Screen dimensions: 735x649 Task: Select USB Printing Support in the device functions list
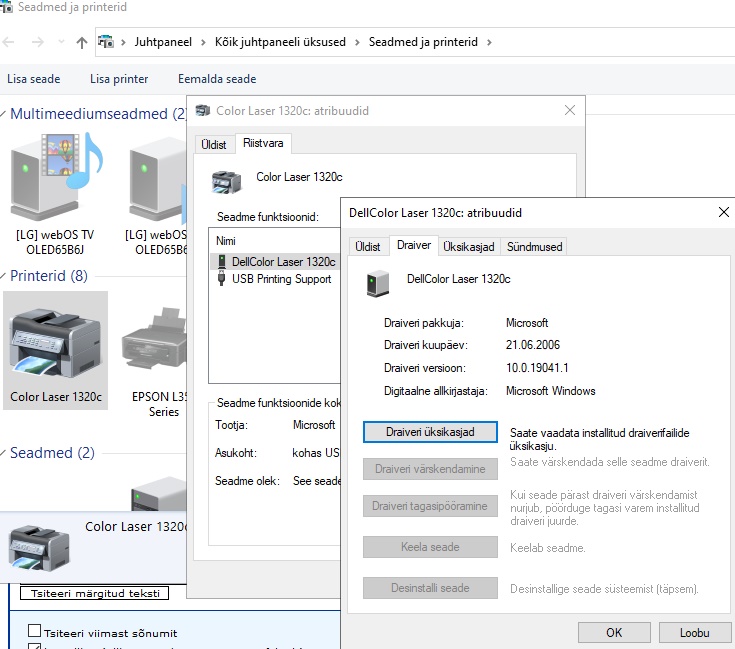pyautogui.click(x=280, y=279)
